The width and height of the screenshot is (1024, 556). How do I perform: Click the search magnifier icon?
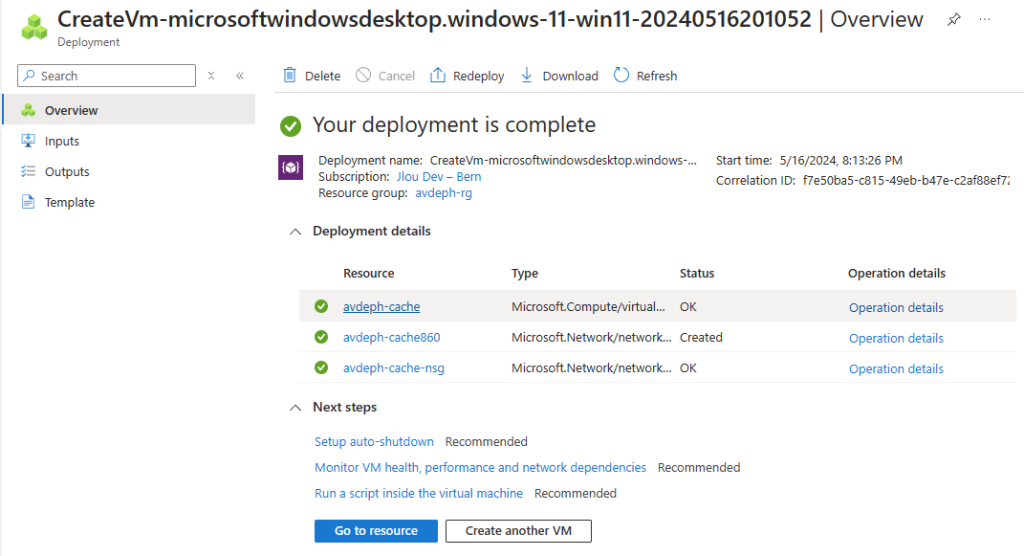pyautogui.click(x=29, y=76)
